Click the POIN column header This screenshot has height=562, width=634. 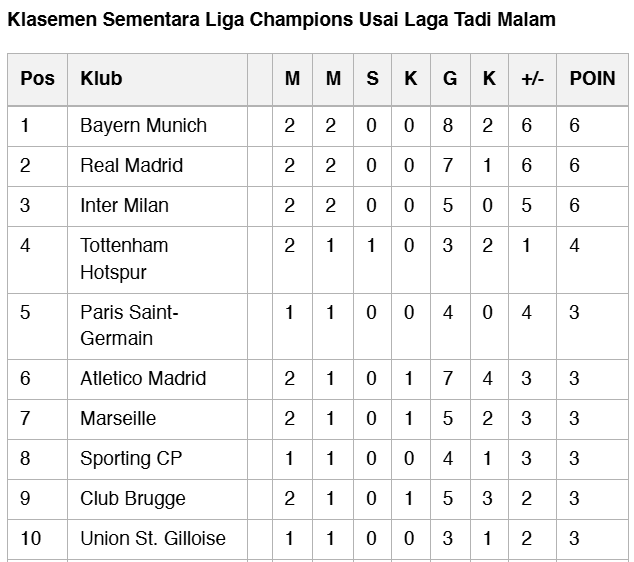(592, 79)
